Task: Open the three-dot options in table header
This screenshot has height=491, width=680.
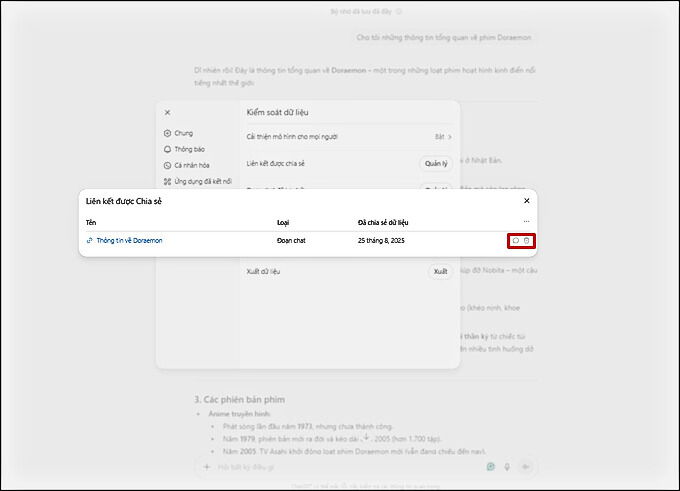Action: point(526,221)
